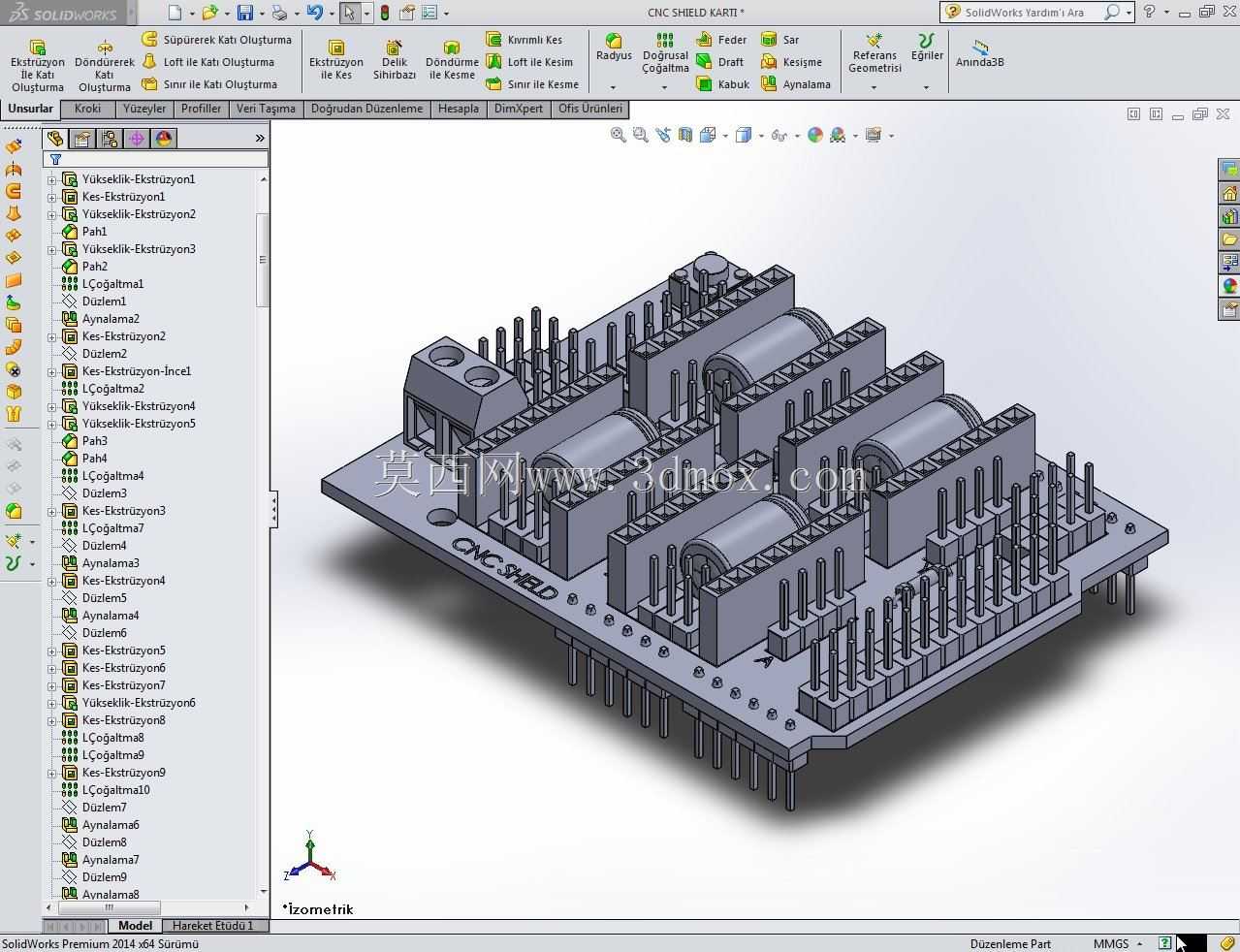Open the Eğriler curves tool

[x=927, y=47]
